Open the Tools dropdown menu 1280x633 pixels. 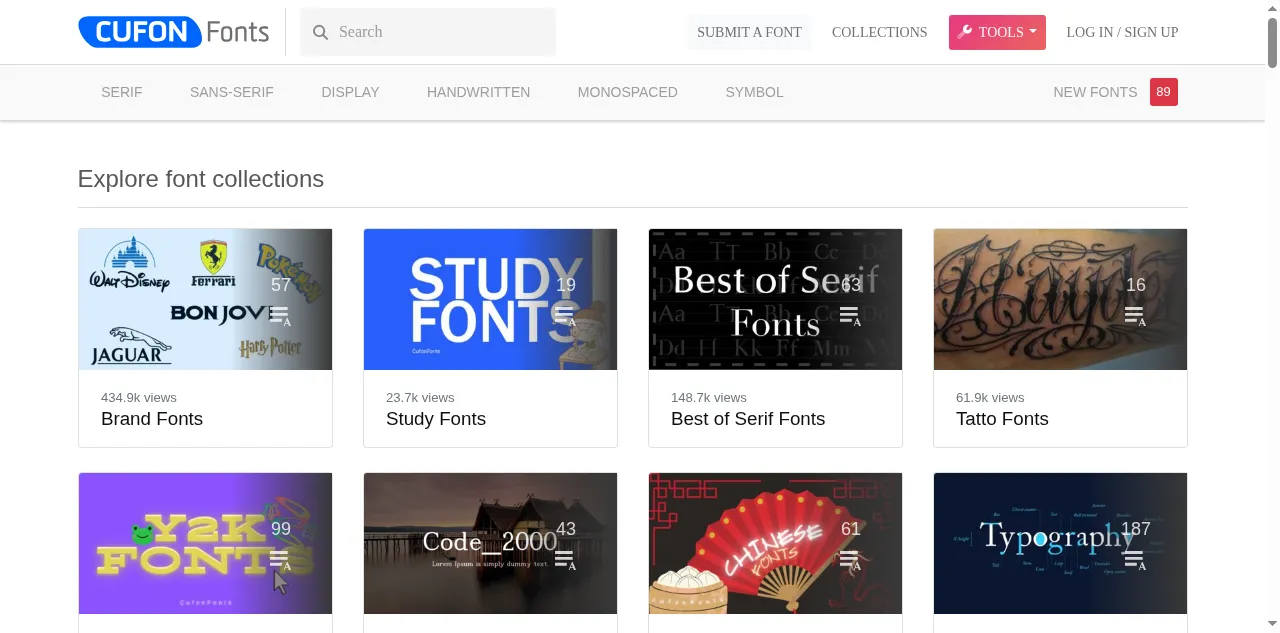[x=997, y=32]
